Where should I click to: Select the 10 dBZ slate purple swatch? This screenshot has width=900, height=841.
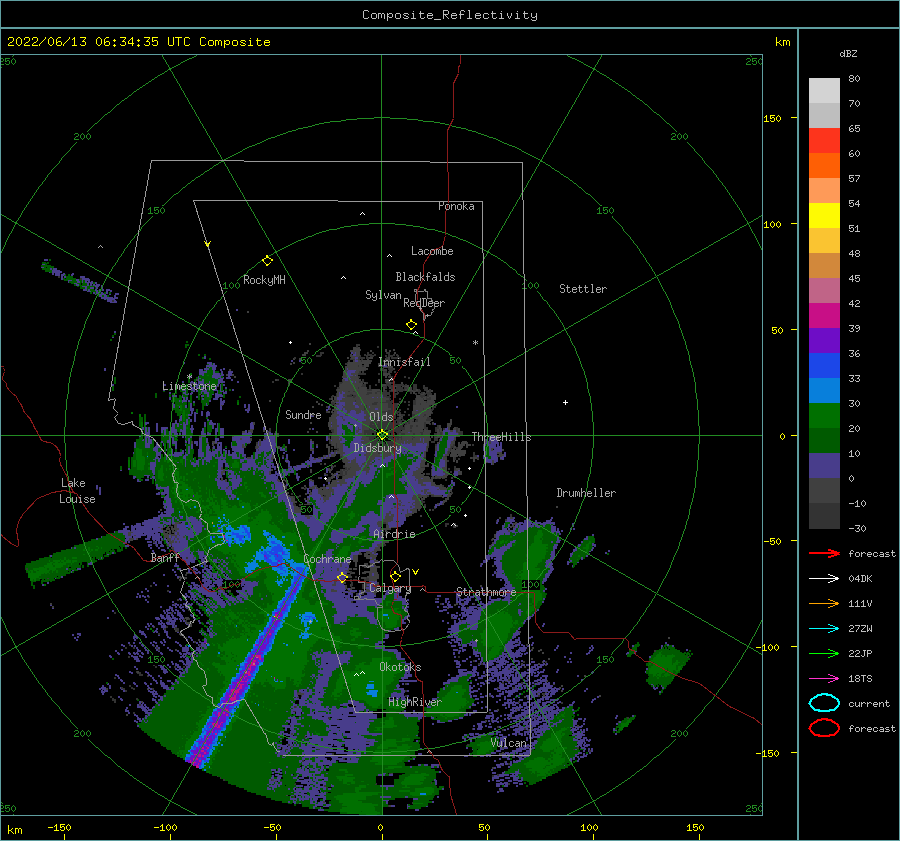click(824, 465)
